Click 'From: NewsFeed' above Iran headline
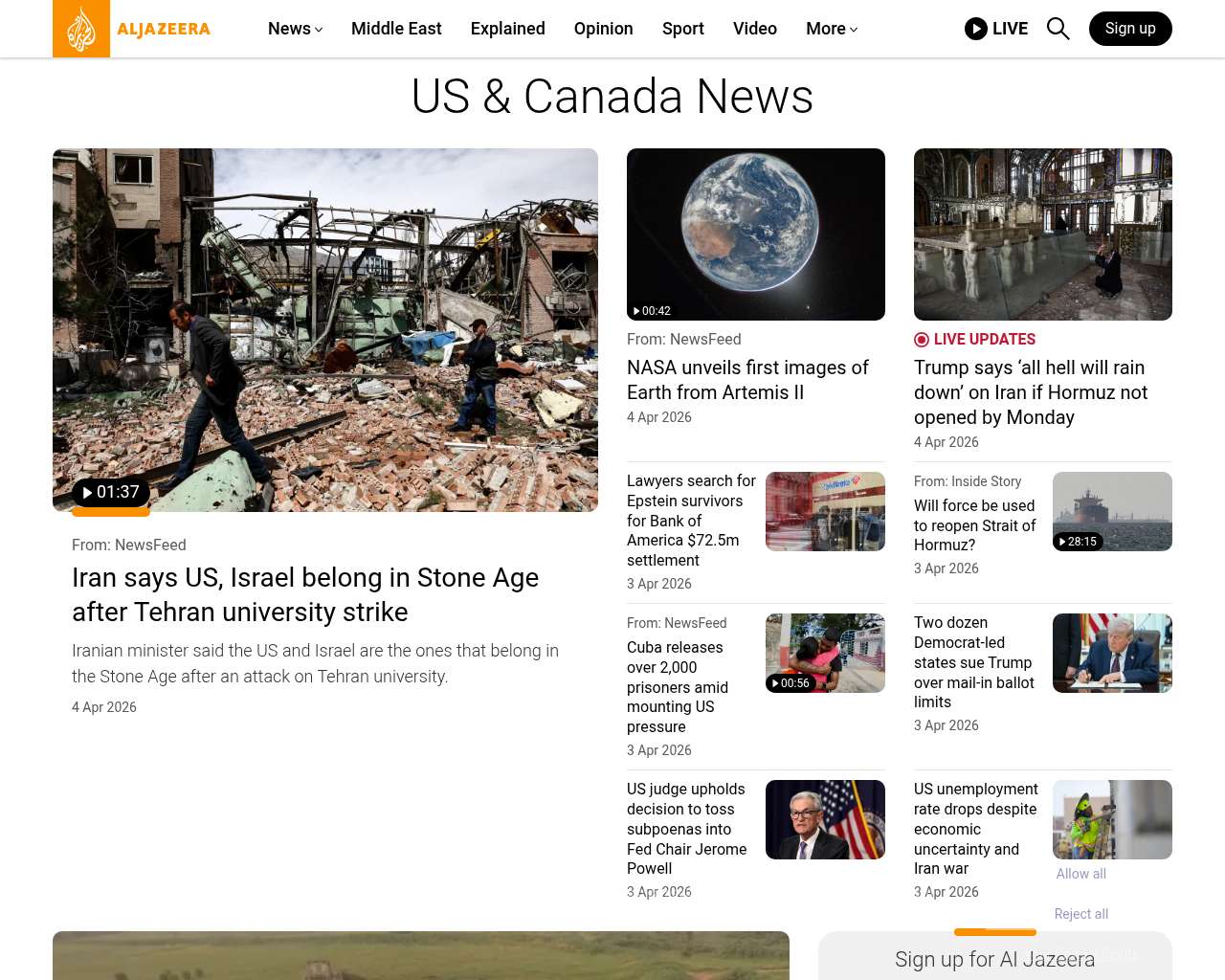 tap(129, 546)
